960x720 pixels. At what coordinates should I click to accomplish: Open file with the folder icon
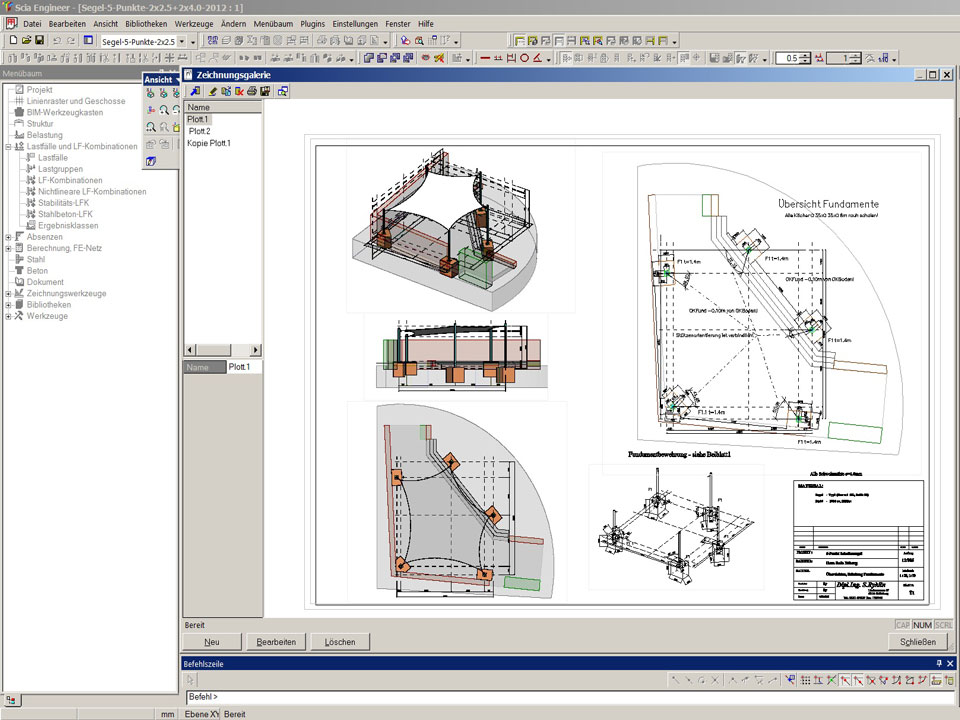coord(26,41)
